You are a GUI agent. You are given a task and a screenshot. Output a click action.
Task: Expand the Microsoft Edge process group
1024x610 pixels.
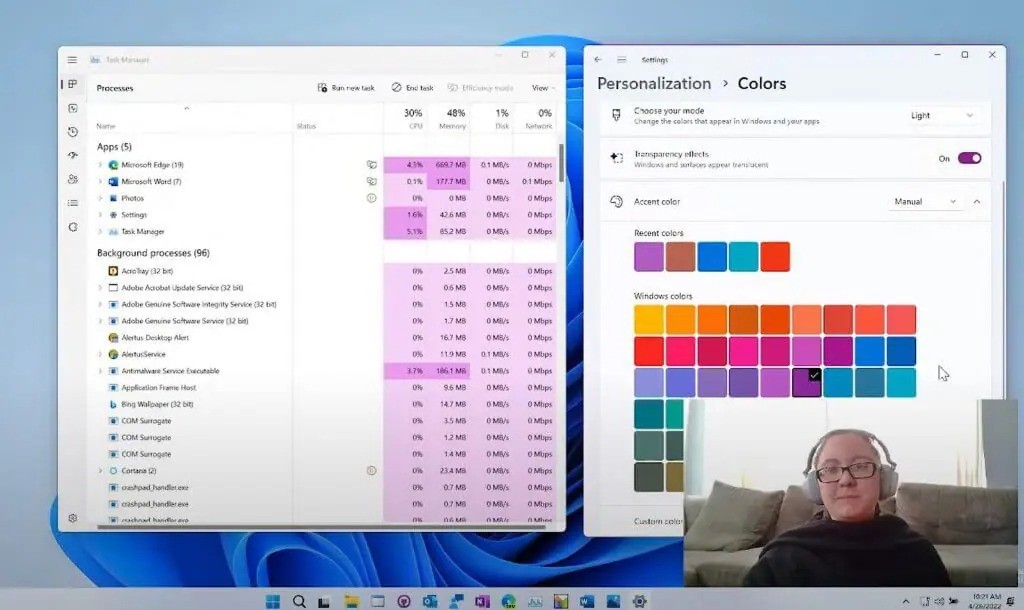pos(100,165)
